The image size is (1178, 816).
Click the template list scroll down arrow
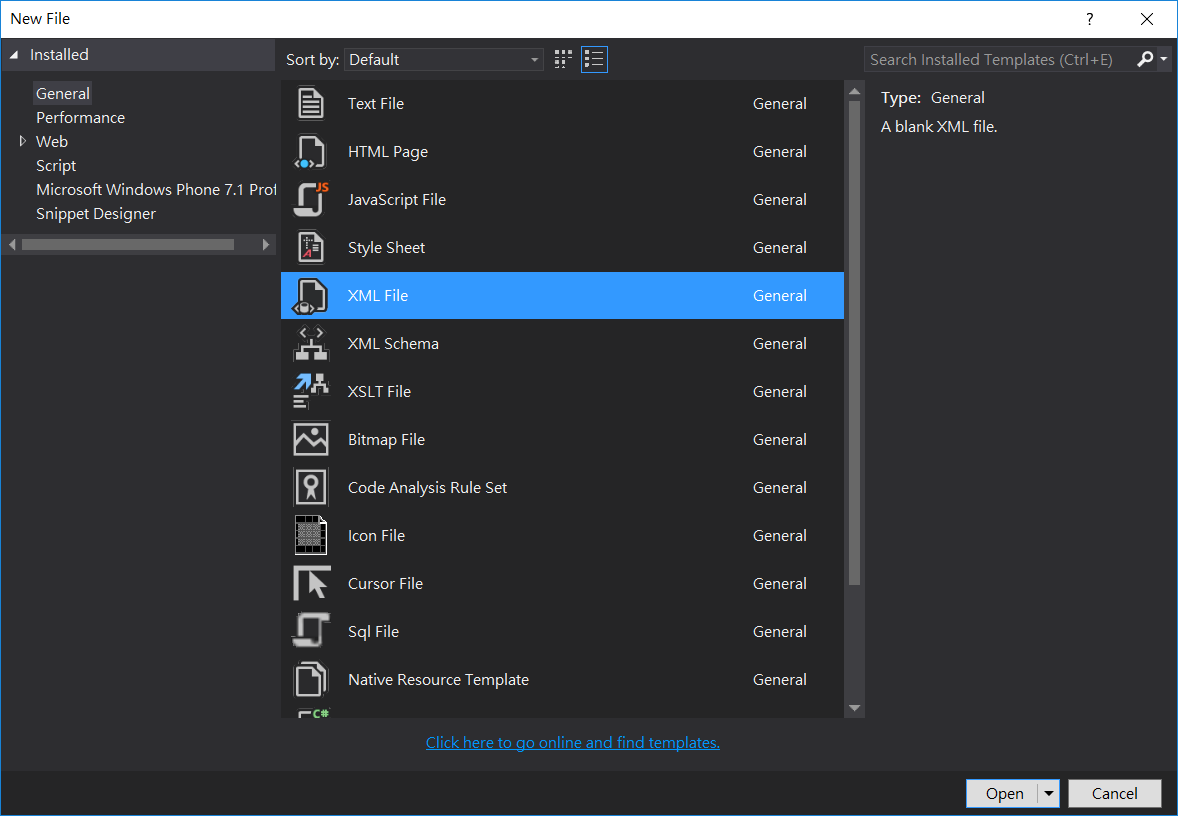[854, 708]
